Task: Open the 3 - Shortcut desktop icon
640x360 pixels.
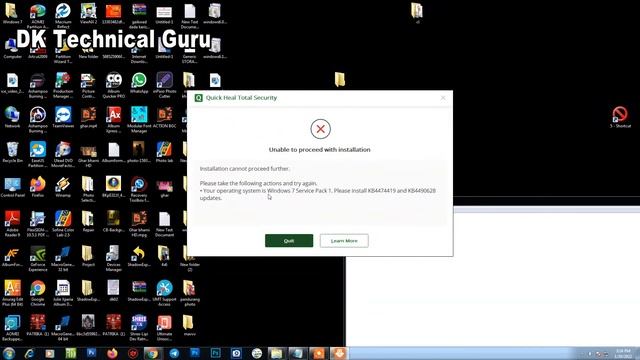Action: point(620,118)
